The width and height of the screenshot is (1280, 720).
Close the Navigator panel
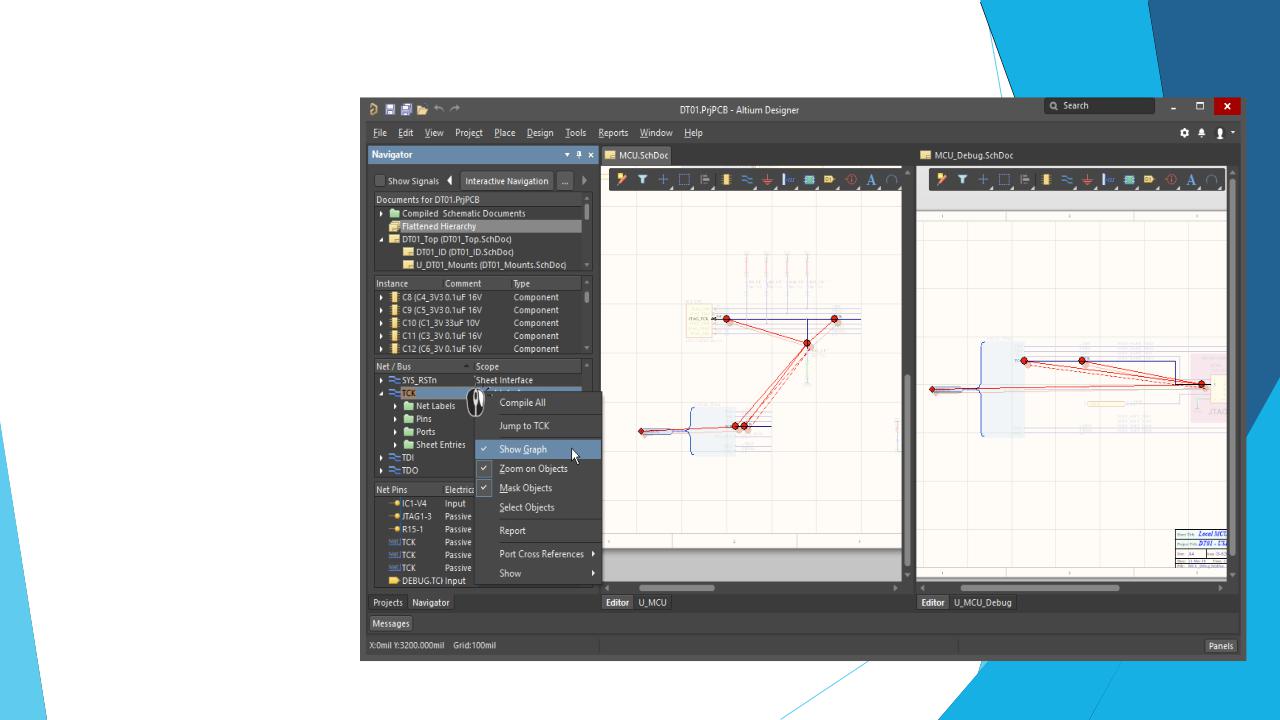(591, 155)
